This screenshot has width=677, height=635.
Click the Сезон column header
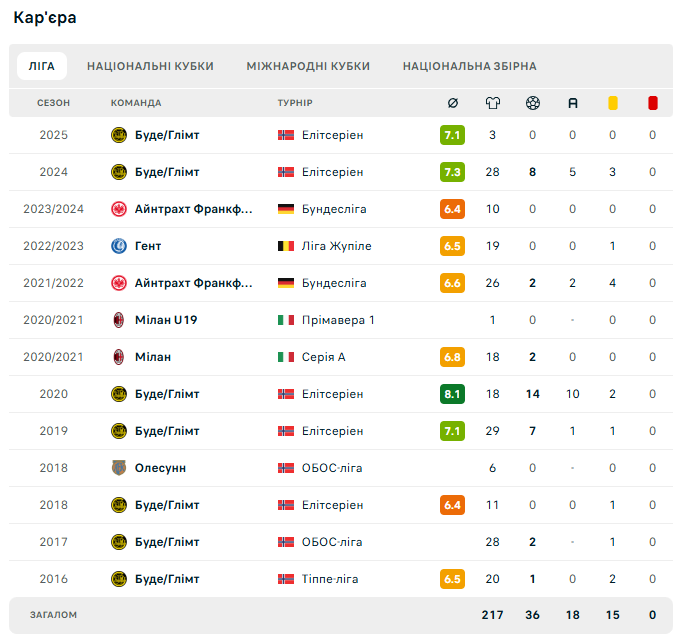click(x=54, y=103)
